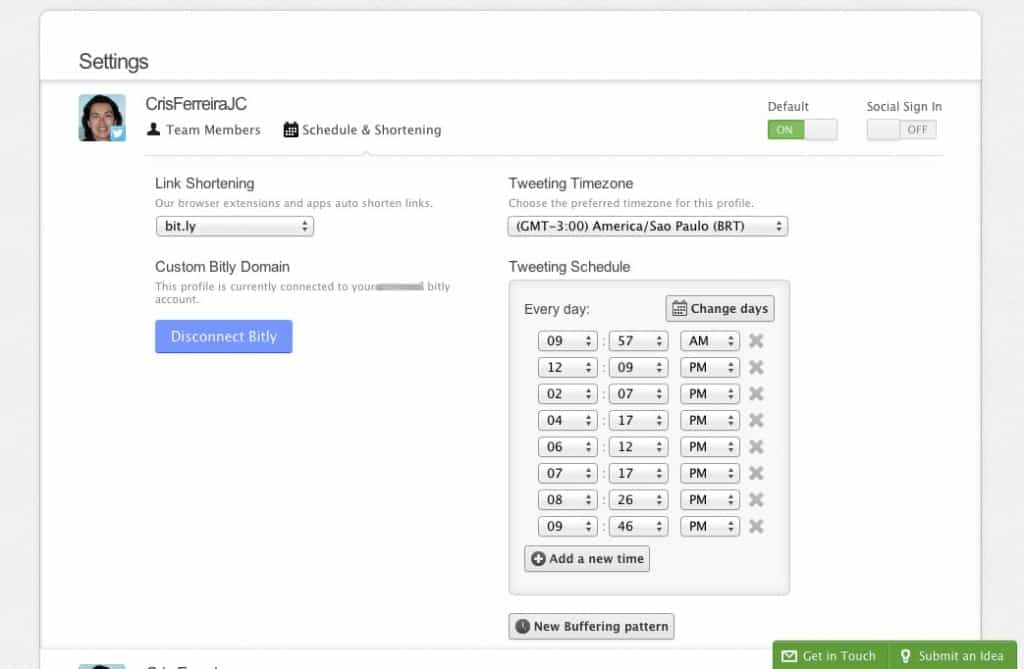Open the hour dropdown showing 12

click(x=568, y=367)
